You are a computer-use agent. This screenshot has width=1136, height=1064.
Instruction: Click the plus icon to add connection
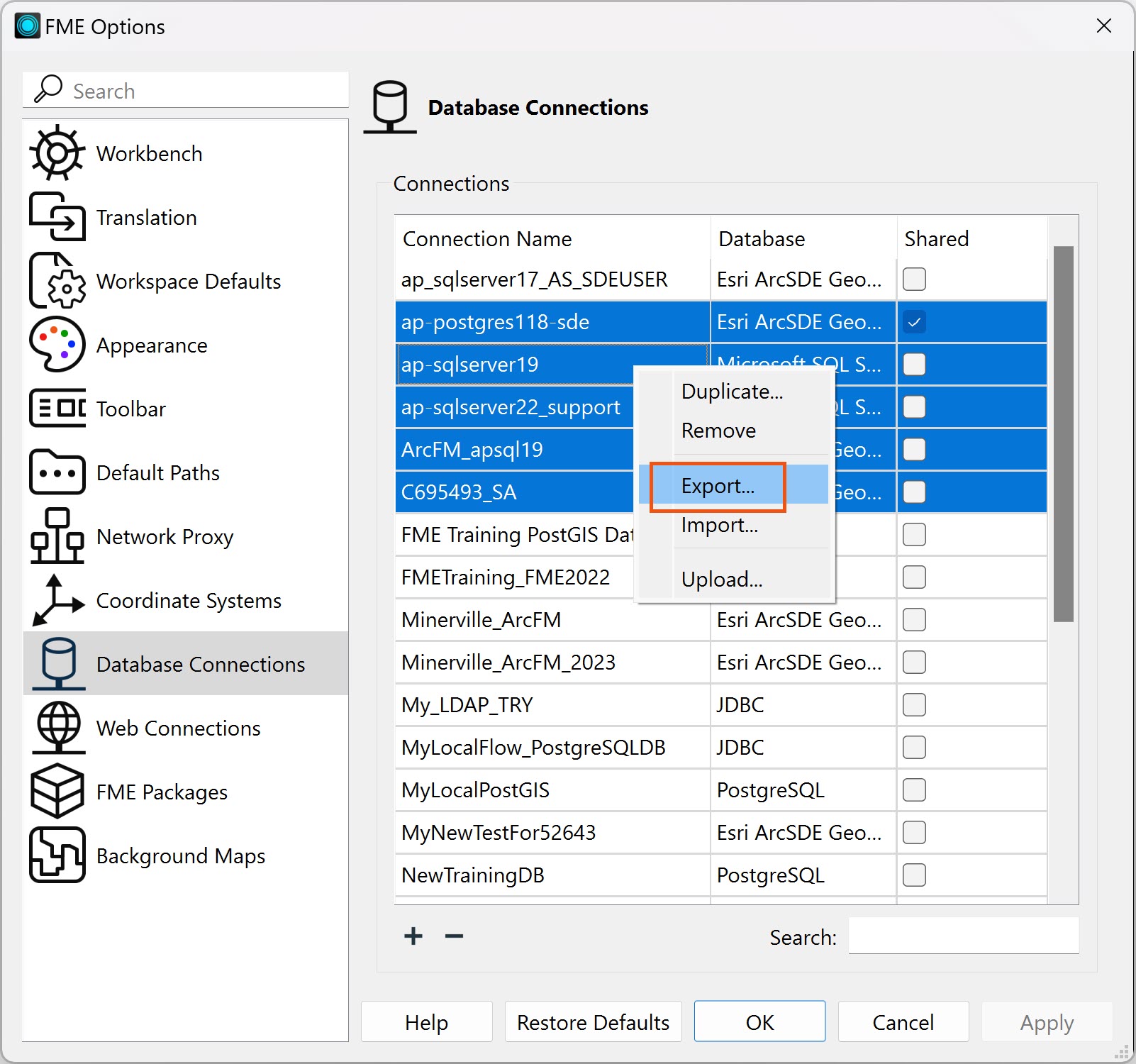(413, 936)
